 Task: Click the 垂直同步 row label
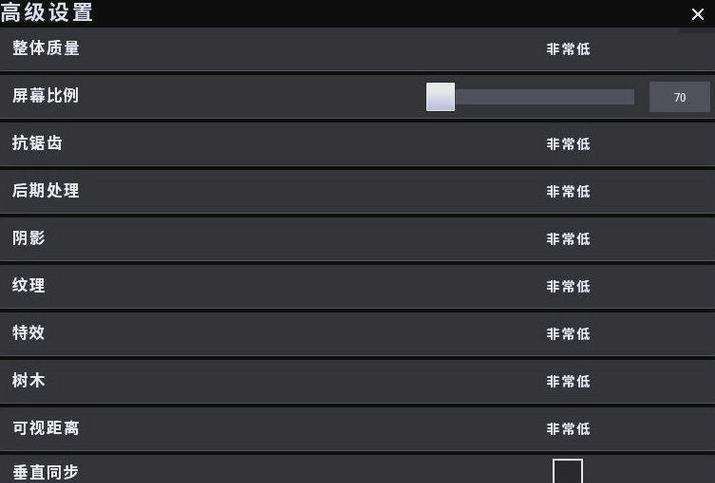[46, 472]
